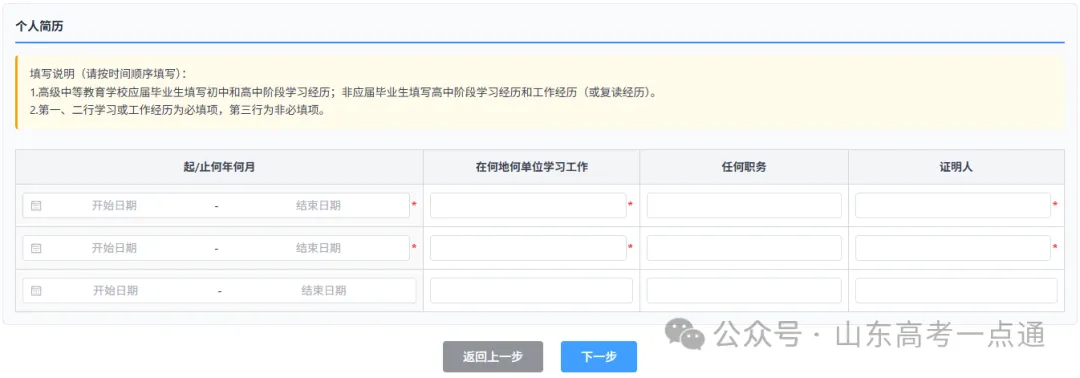The width and height of the screenshot is (1080, 378).
Task: Focus second row 证明人 input field
Action: pyautogui.click(x=953, y=248)
